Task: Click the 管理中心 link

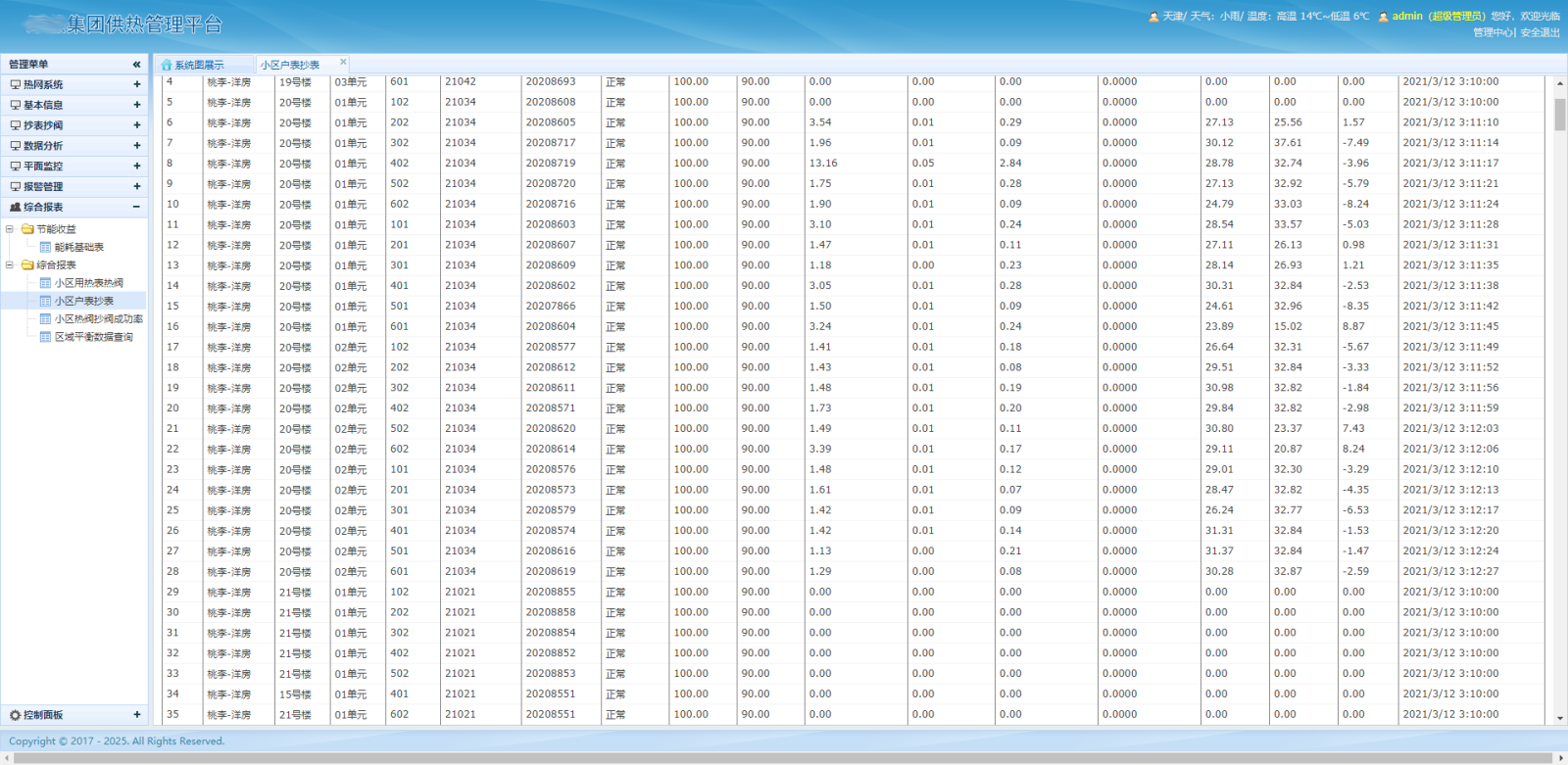Action: (1493, 32)
